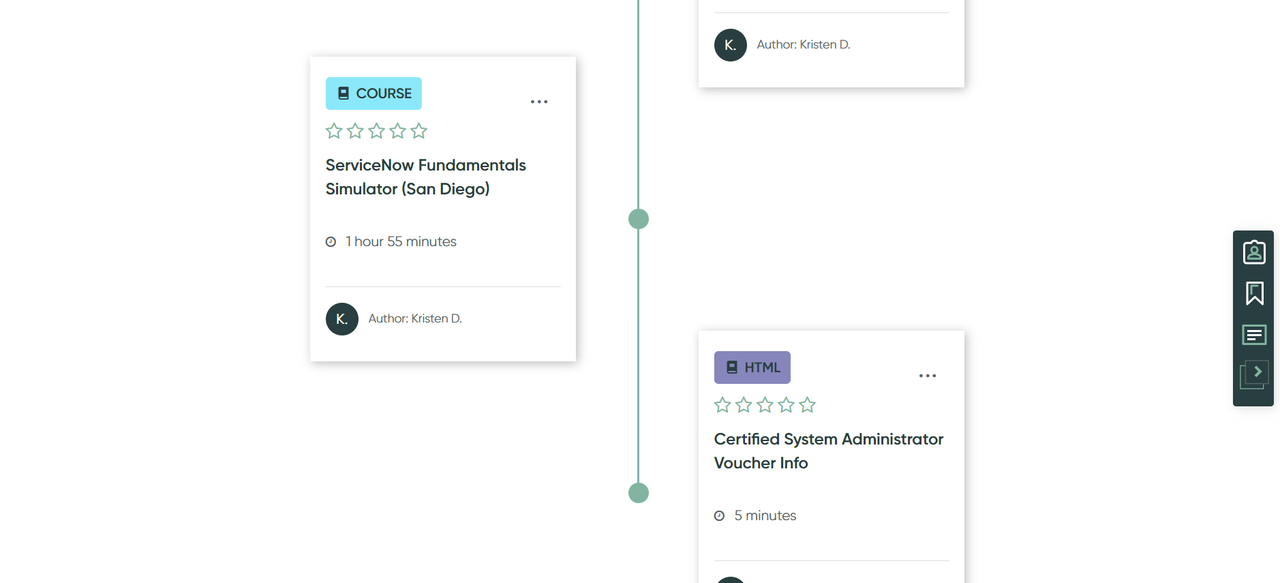This screenshot has width=1280, height=583.
Task: Click the COURSE type badge
Action: click(374, 93)
